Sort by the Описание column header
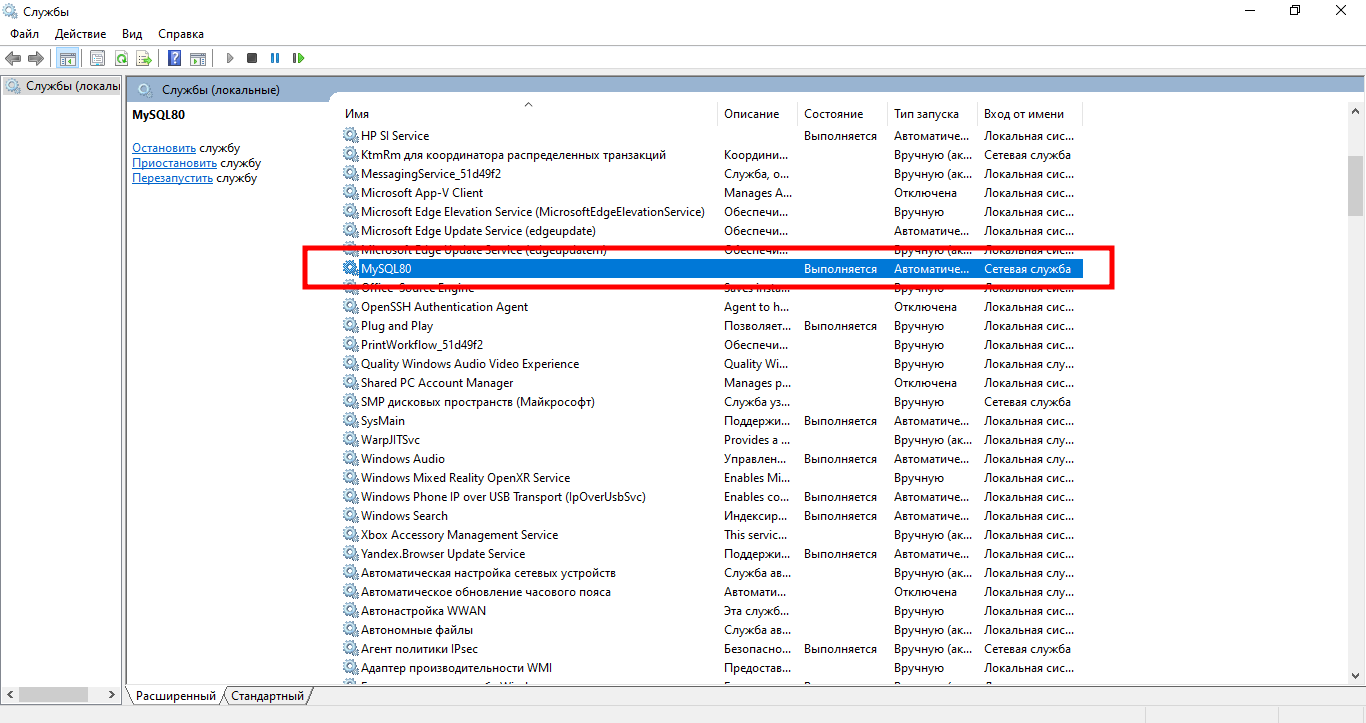 [x=757, y=114]
